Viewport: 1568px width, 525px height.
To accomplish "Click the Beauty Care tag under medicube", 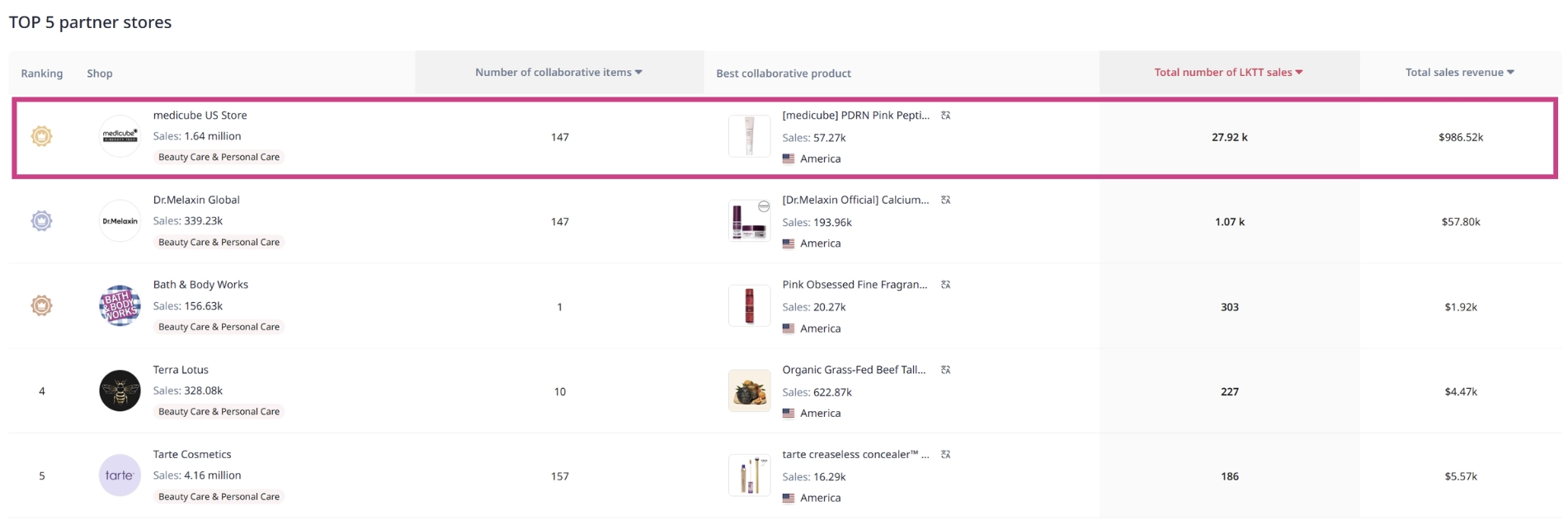I will pyautogui.click(x=219, y=157).
